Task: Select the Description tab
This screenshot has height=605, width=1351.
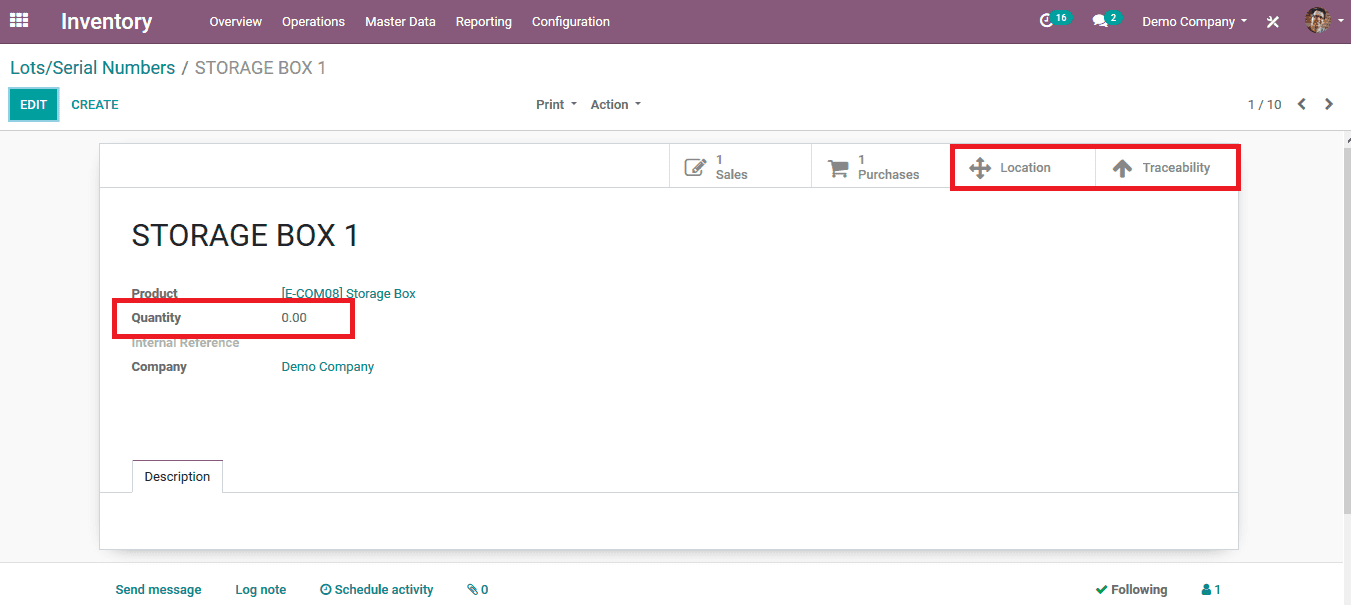Action: tap(177, 476)
